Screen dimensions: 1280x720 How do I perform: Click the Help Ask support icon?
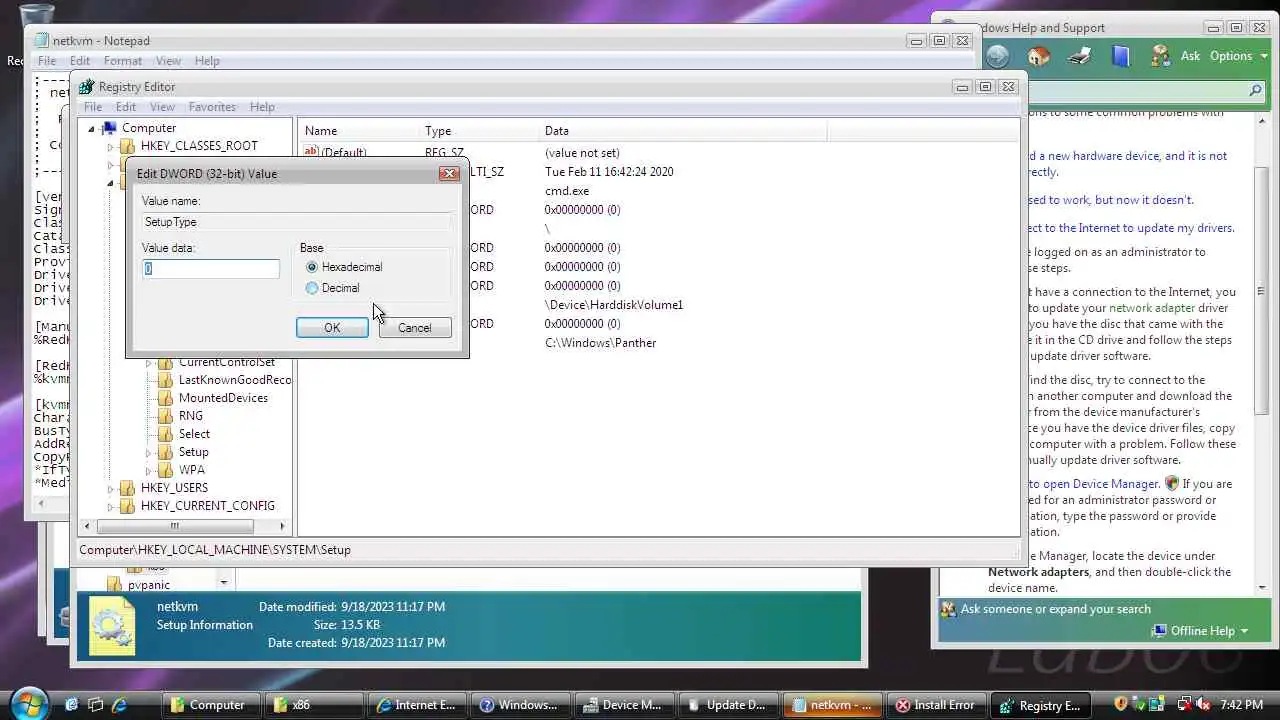click(x=1160, y=56)
